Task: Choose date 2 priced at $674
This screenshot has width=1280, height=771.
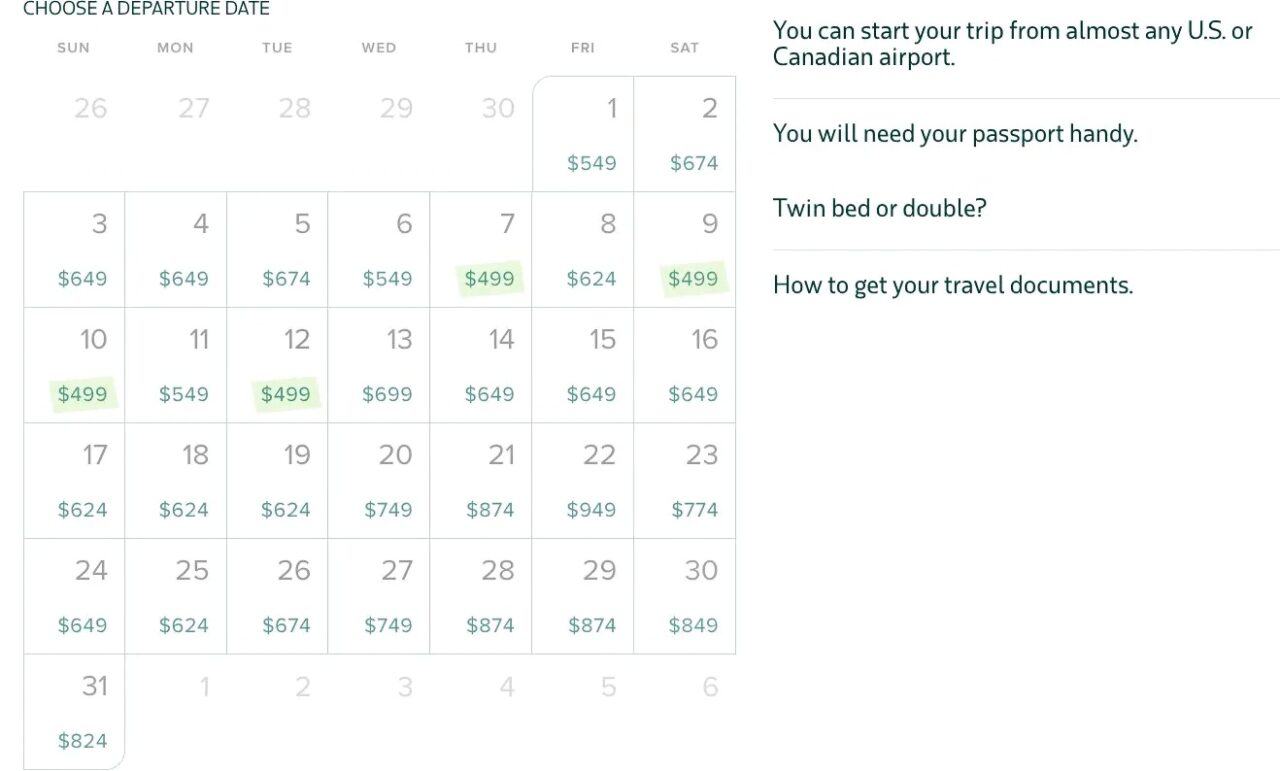Action: click(x=685, y=134)
